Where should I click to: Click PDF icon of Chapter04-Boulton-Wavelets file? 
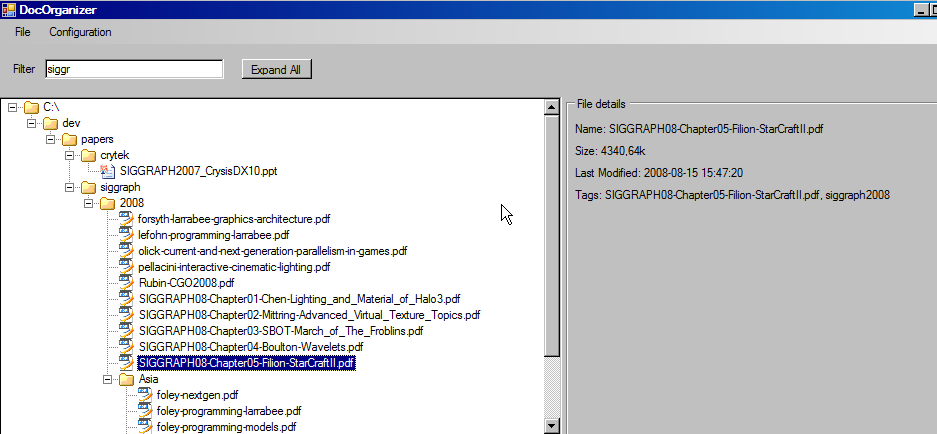[126, 347]
